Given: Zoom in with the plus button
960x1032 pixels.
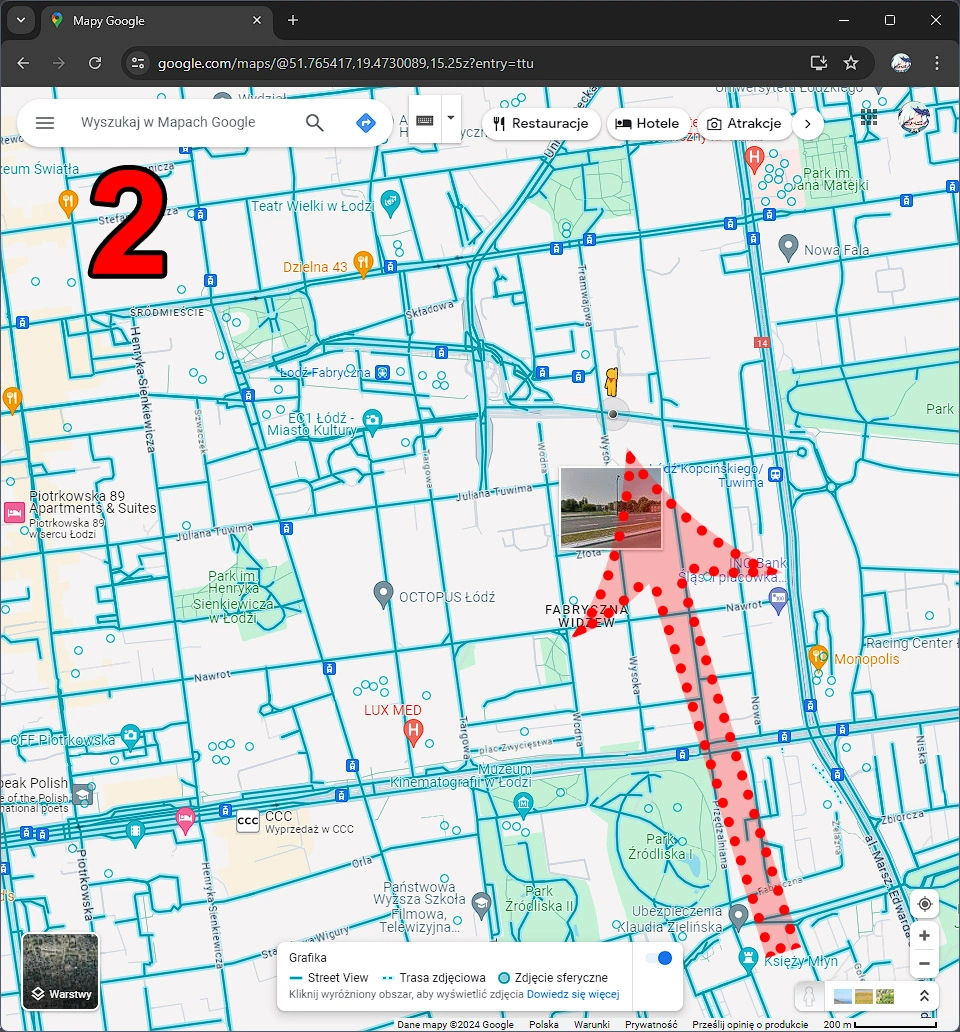Looking at the screenshot, I should [x=924, y=935].
